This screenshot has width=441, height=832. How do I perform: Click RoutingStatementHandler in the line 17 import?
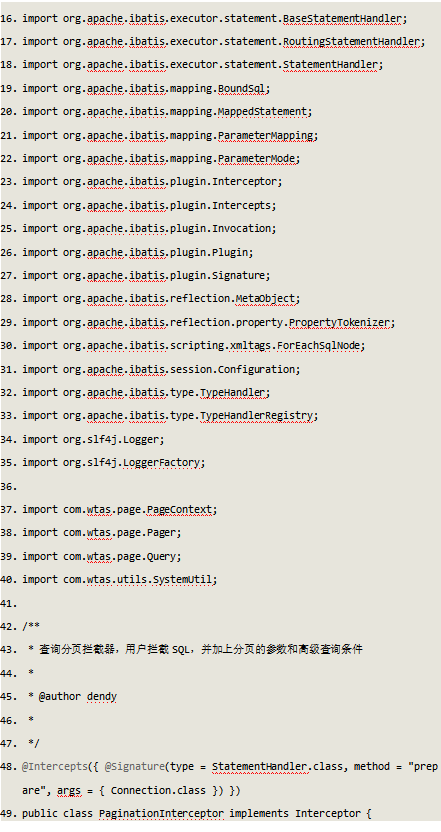click(351, 42)
